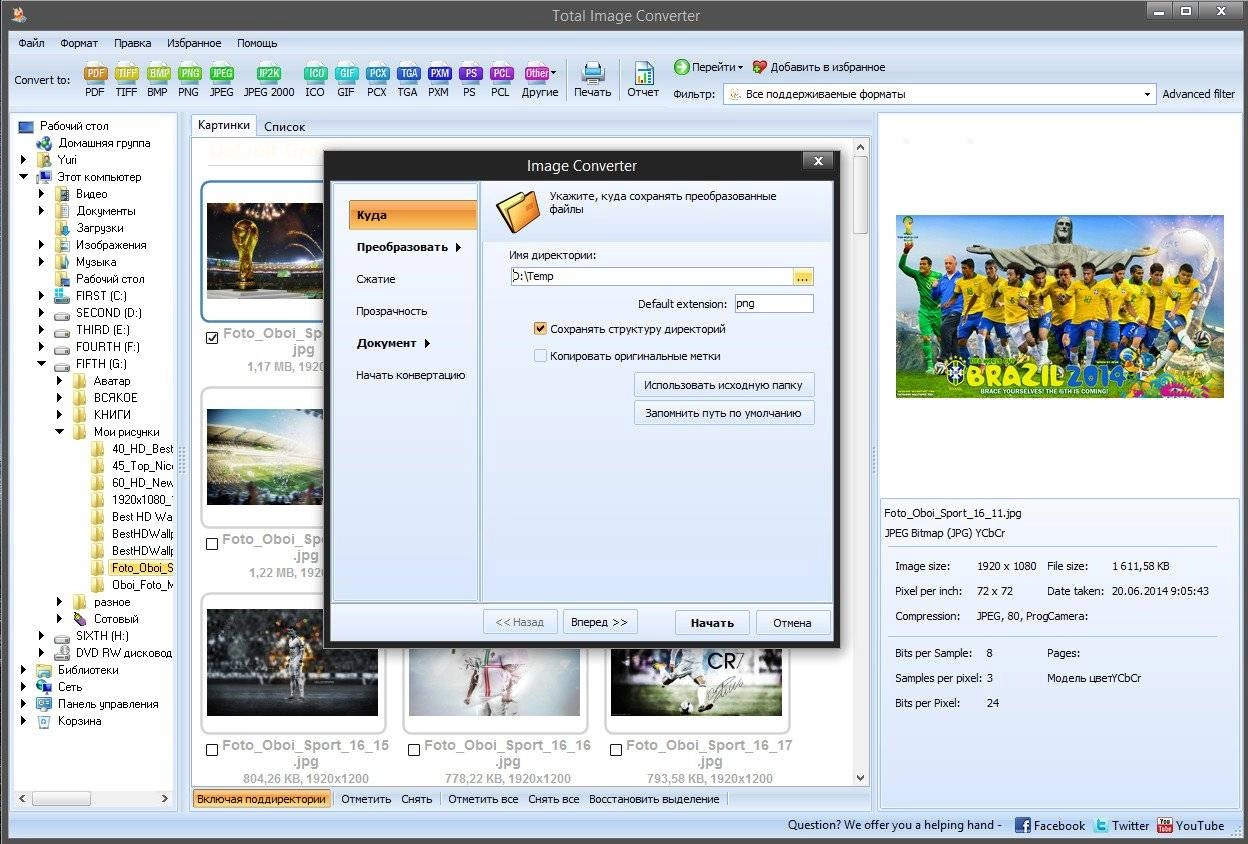Open the Помощь menu

pyautogui.click(x=257, y=43)
